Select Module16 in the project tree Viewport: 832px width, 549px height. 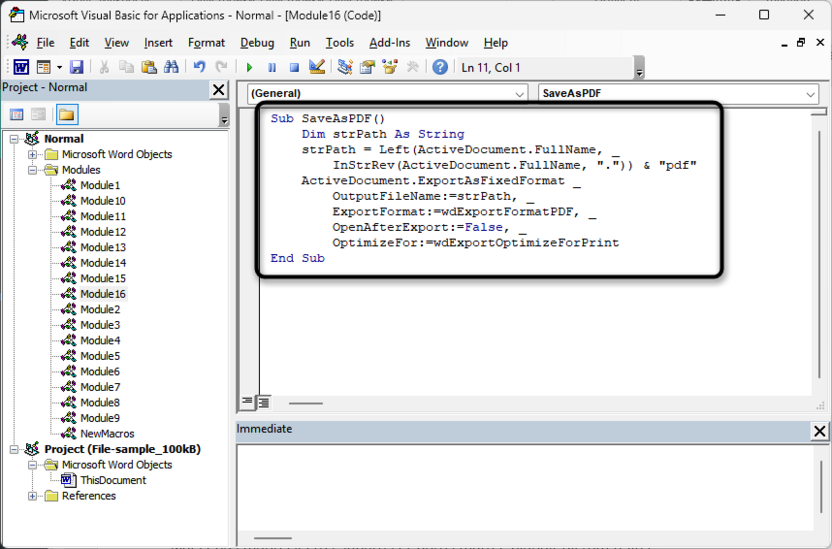coord(103,294)
